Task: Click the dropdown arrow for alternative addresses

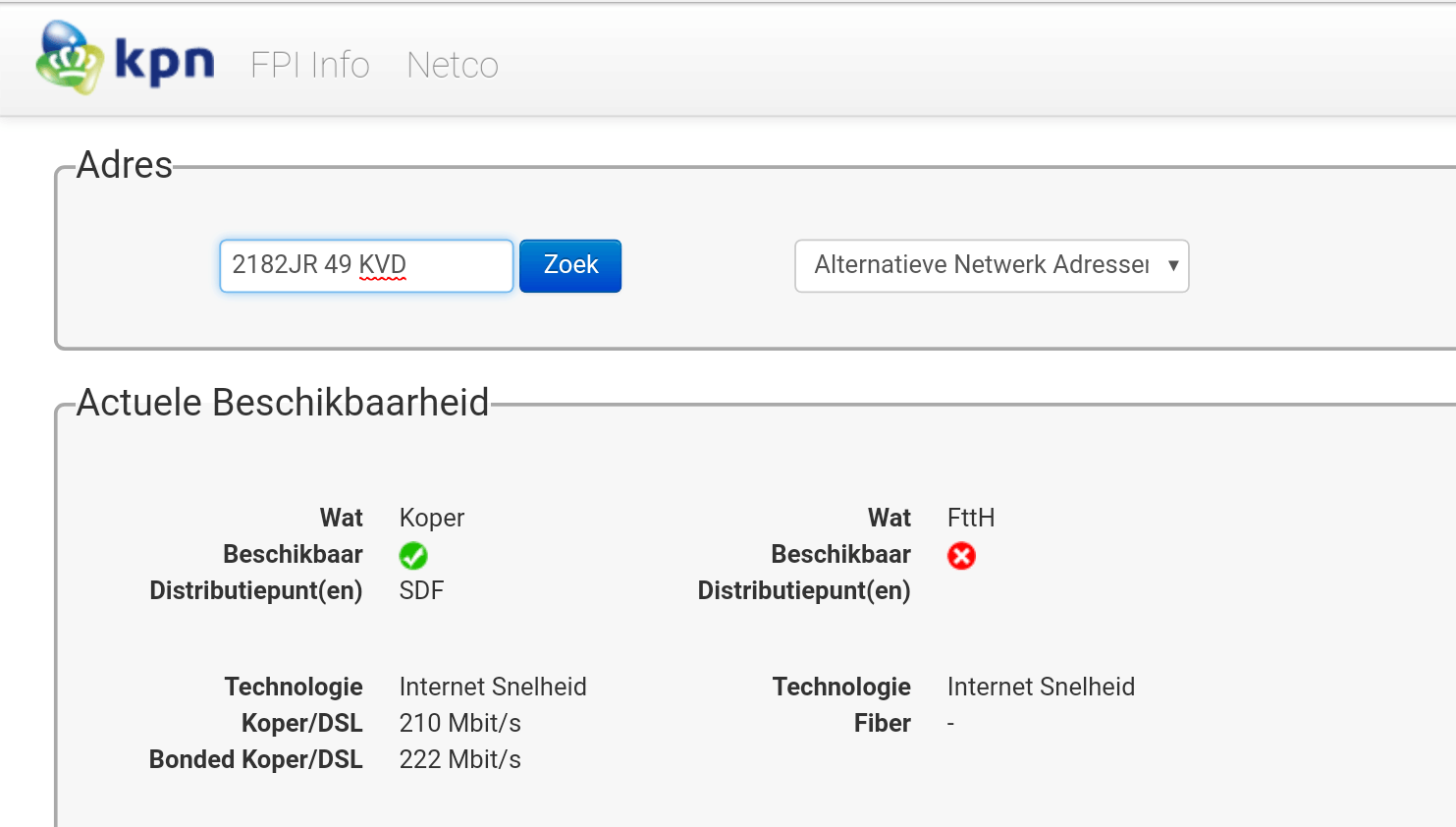Action: (1173, 265)
